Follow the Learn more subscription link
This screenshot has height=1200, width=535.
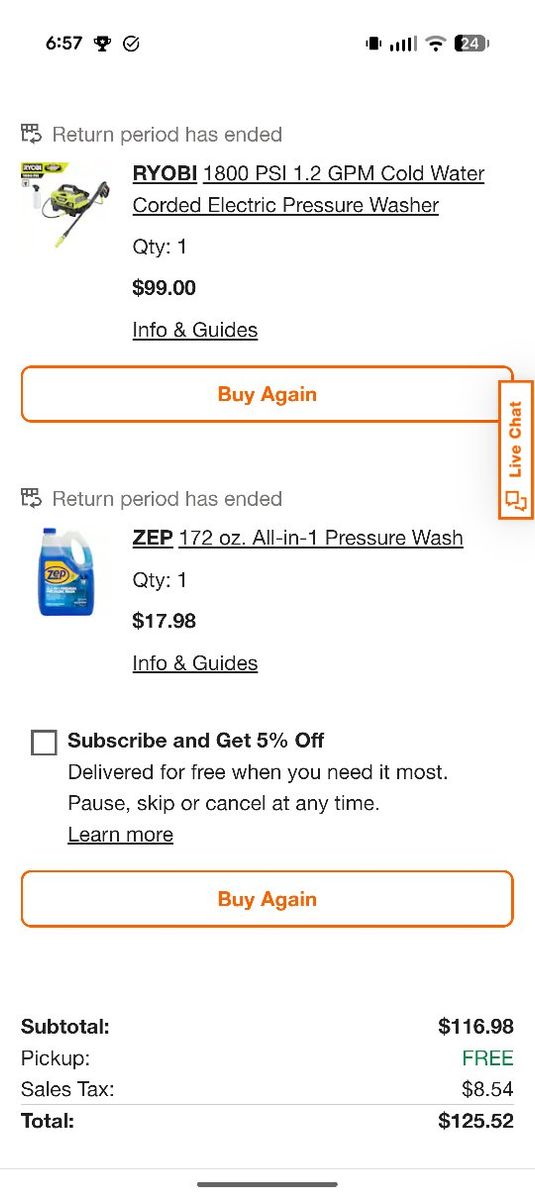click(x=120, y=834)
